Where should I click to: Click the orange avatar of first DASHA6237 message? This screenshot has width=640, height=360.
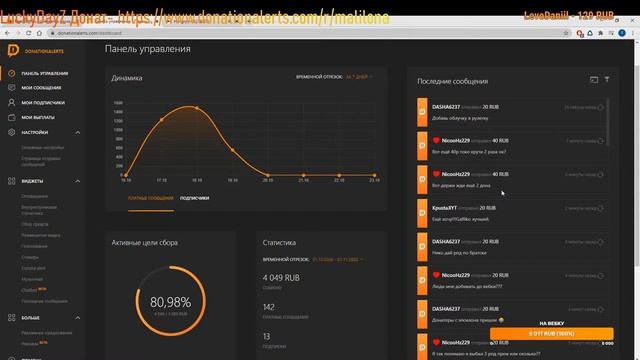422,112
